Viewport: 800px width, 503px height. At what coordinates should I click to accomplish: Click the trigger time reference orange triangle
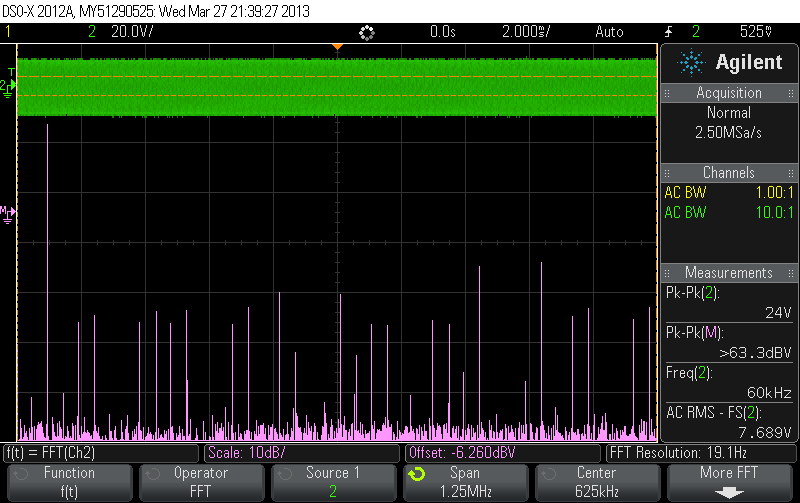tap(337, 47)
